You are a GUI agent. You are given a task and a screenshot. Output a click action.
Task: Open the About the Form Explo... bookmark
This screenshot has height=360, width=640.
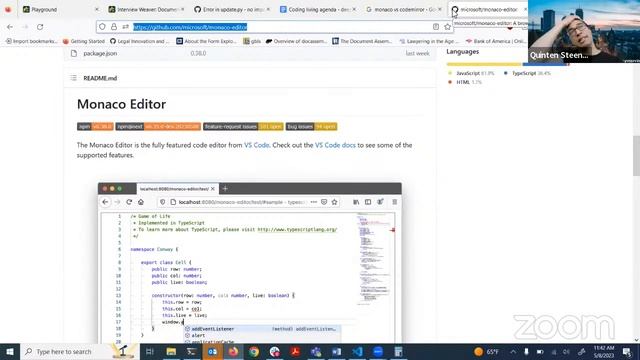point(206,41)
